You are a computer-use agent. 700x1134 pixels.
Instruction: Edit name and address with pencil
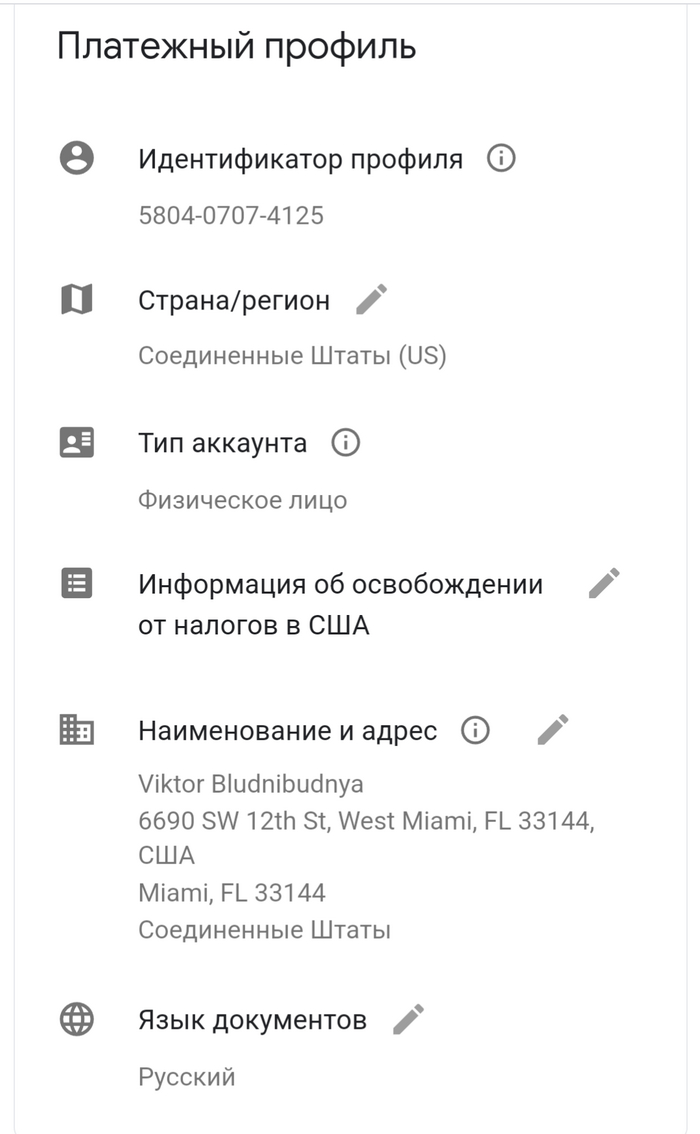[x=553, y=730]
